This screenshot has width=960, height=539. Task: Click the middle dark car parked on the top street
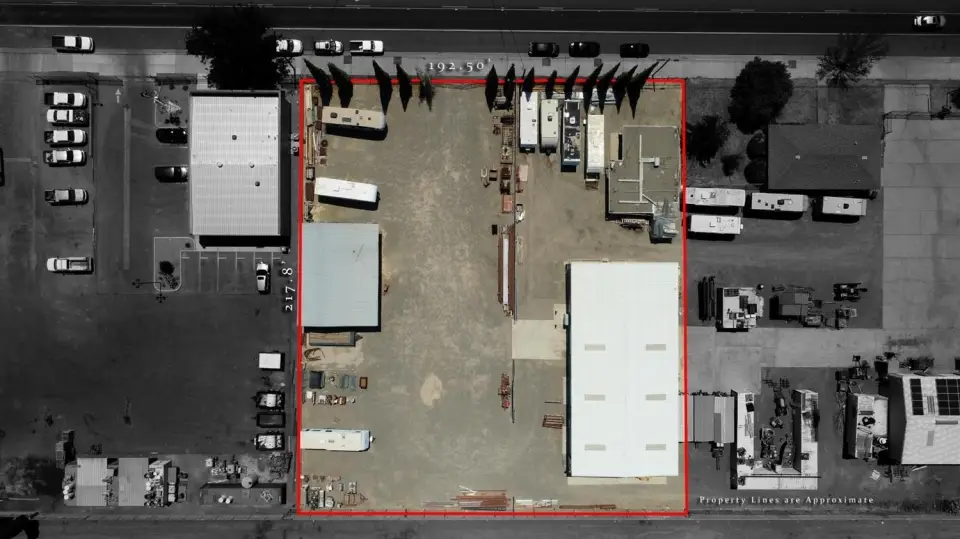coord(584,49)
